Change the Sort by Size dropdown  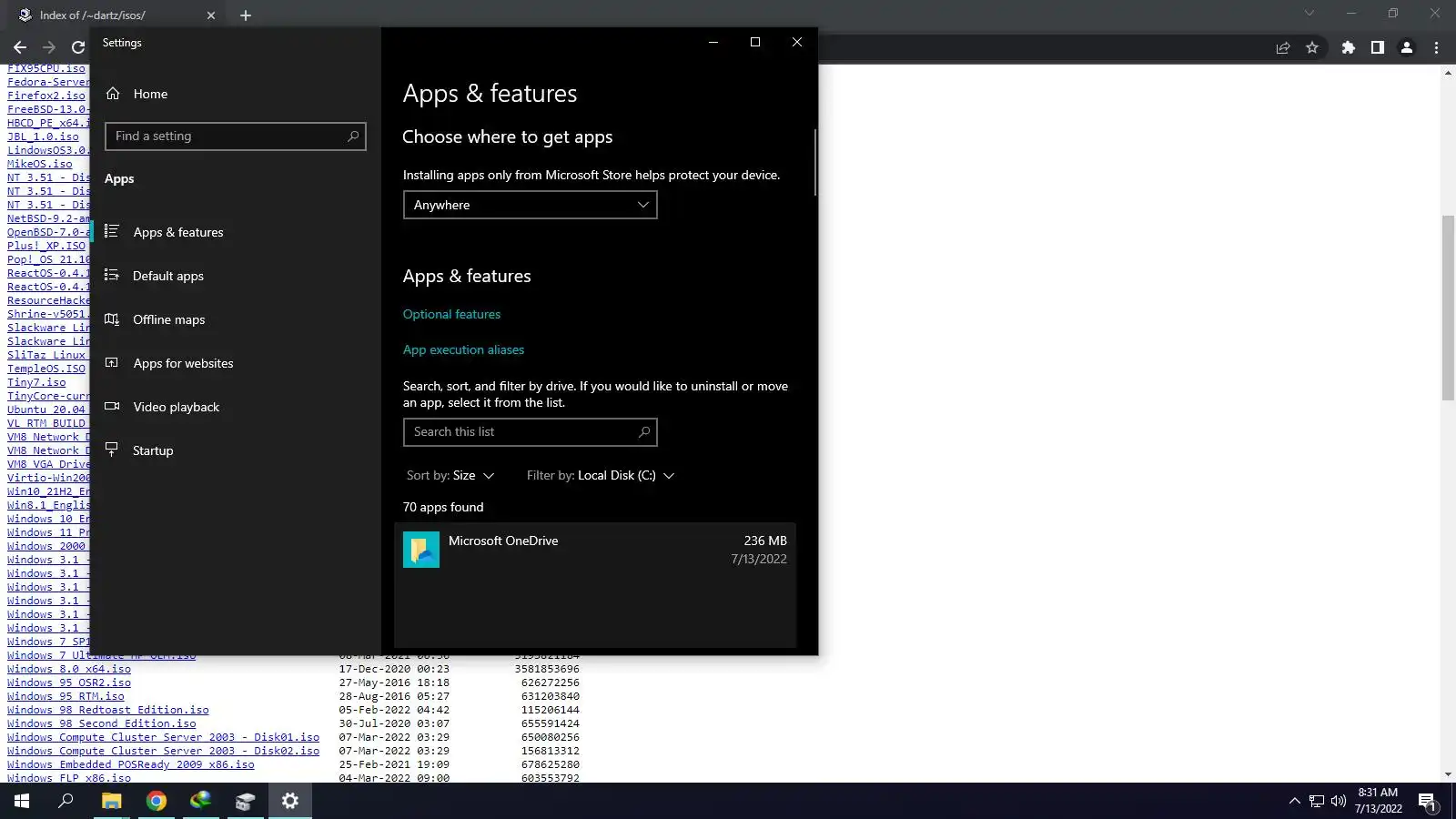click(x=450, y=476)
